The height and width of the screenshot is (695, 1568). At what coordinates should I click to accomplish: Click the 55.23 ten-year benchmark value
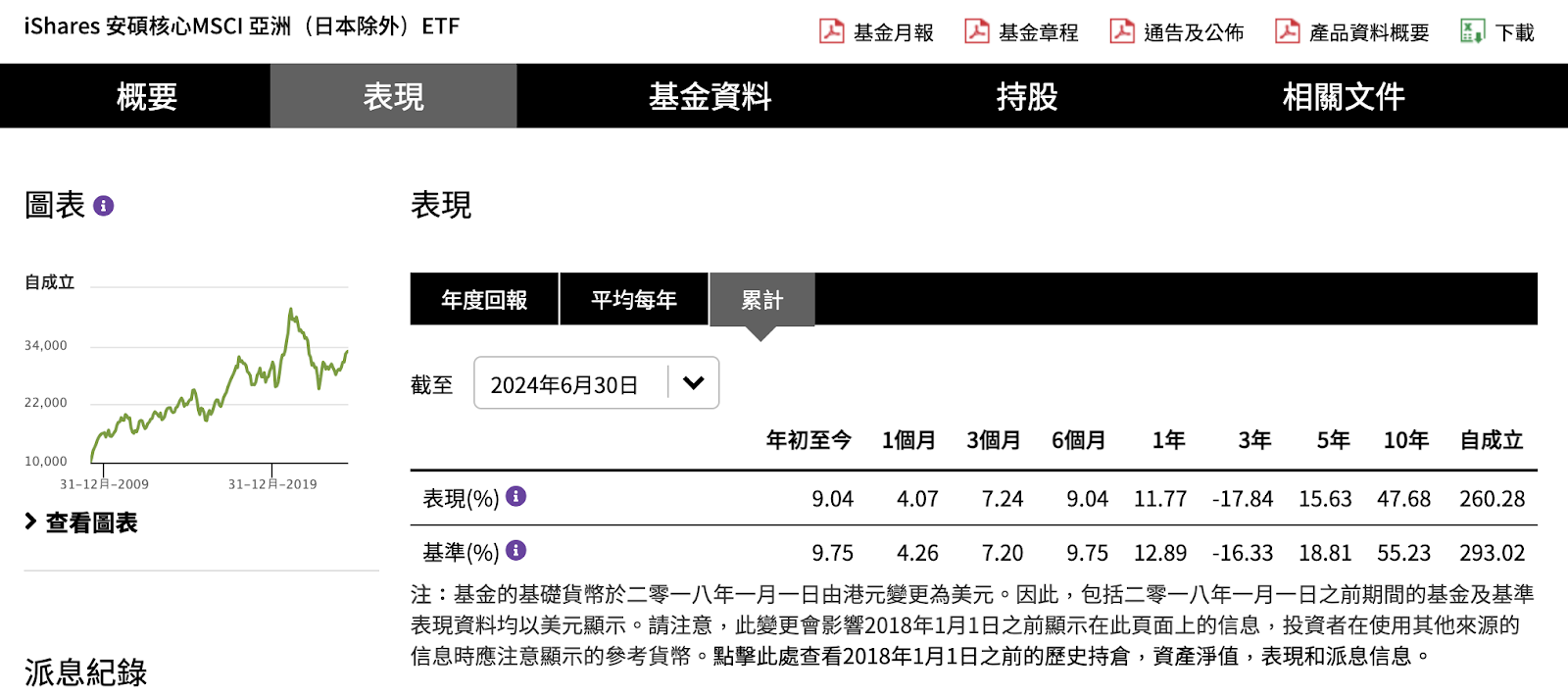[1403, 553]
